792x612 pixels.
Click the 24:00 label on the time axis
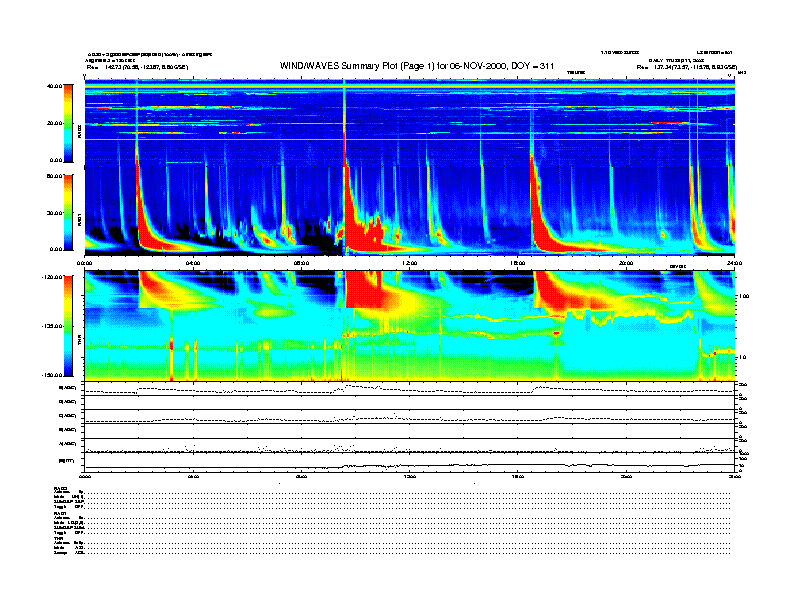click(733, 263)
